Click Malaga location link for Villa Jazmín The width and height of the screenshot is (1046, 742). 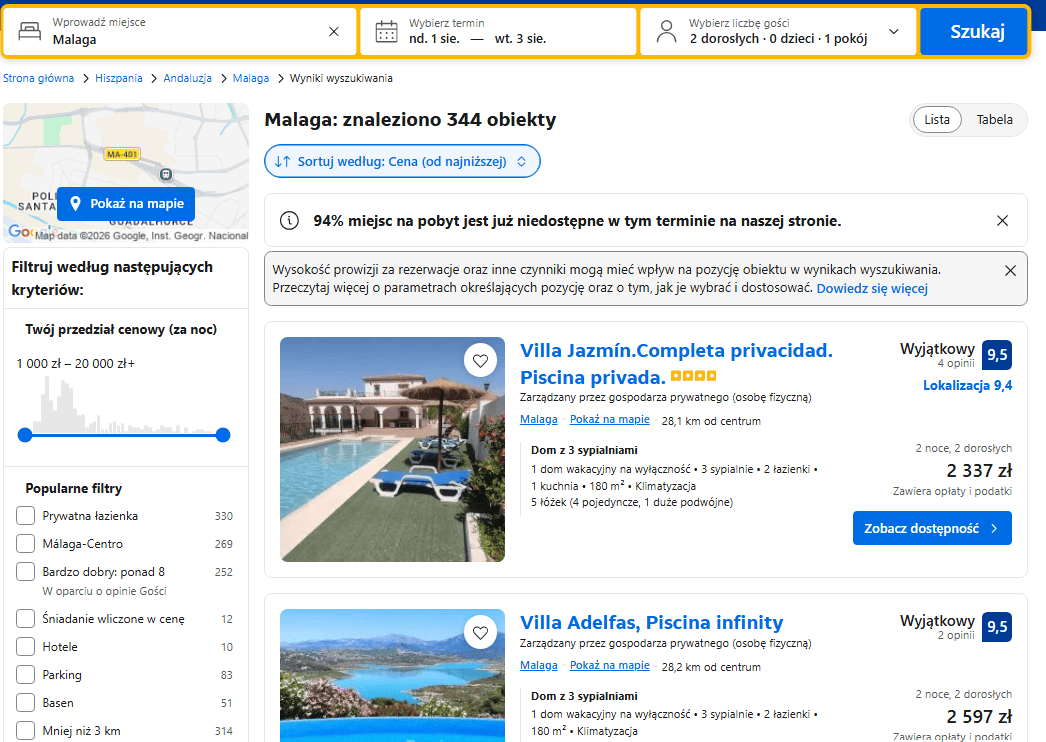pyautogui.click(x=538, y=419)
